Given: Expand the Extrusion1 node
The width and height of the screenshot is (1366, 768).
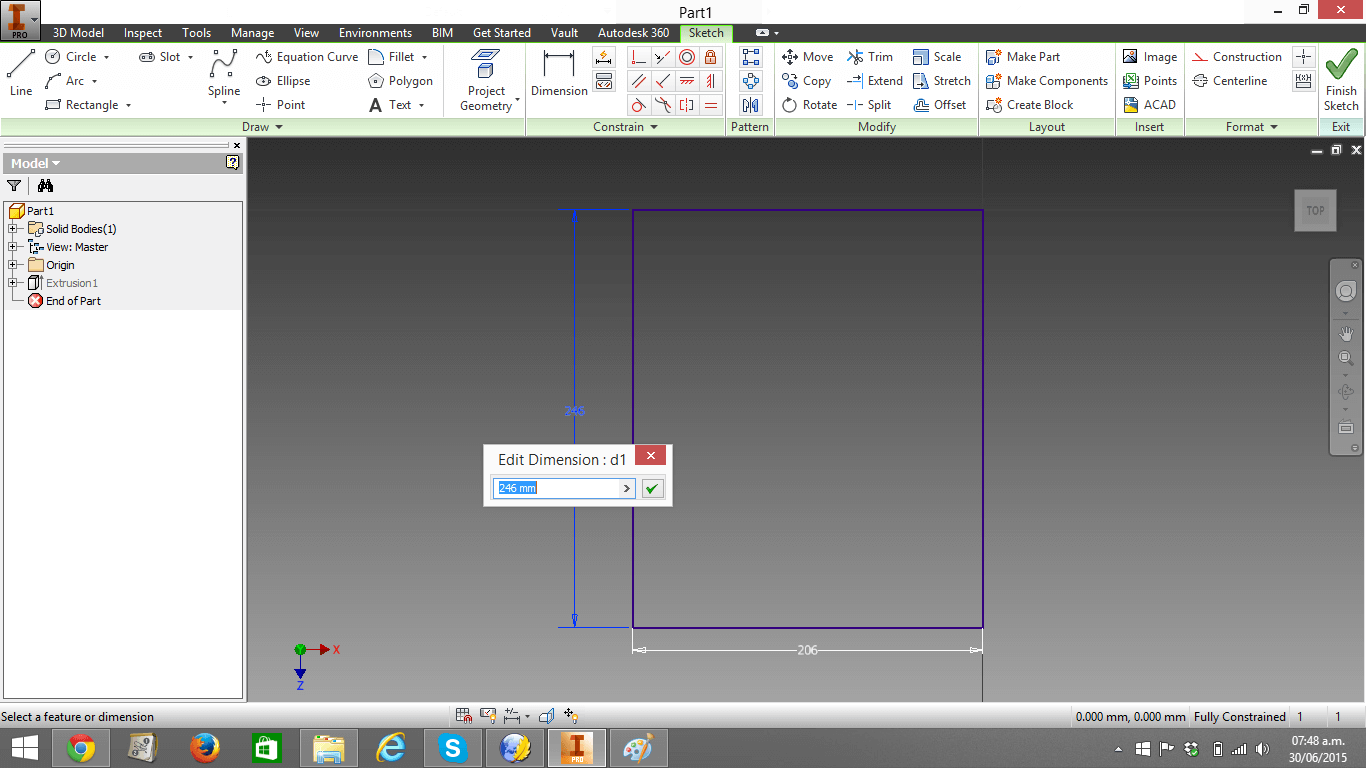Looking at the screenshot, I should (x=13, y=283).
